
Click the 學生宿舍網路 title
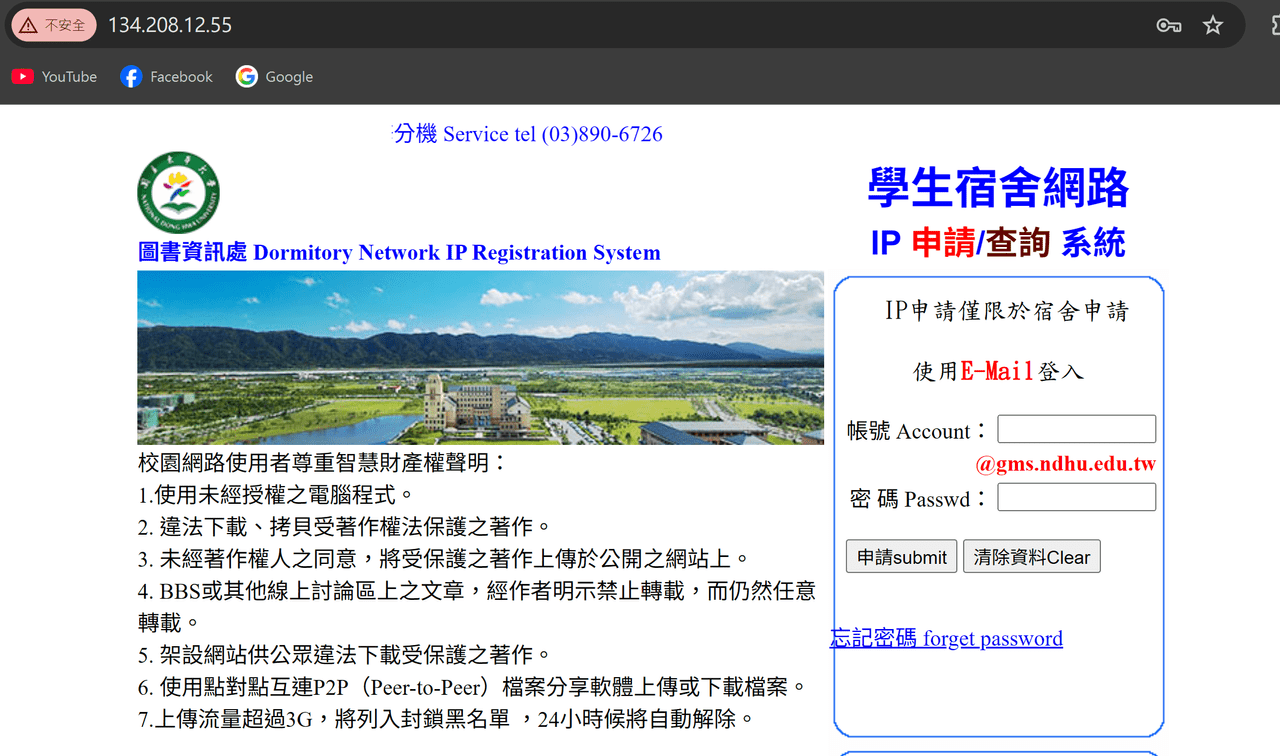click(998, 188)
